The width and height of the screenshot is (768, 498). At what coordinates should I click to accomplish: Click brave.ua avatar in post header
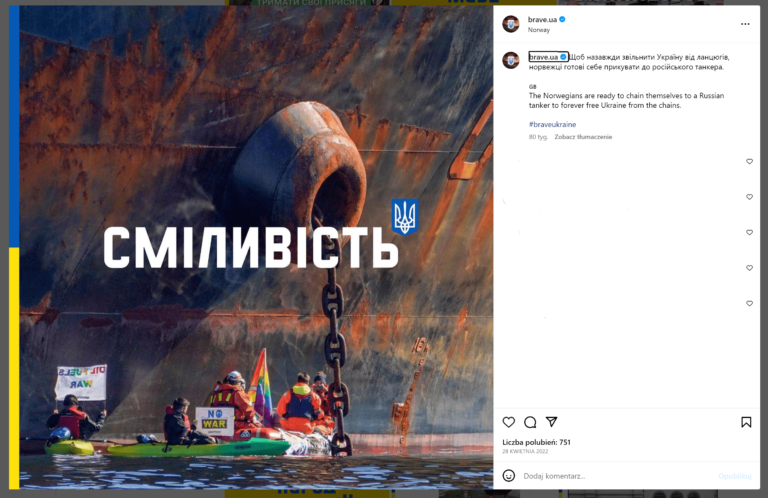pos(511,24)
